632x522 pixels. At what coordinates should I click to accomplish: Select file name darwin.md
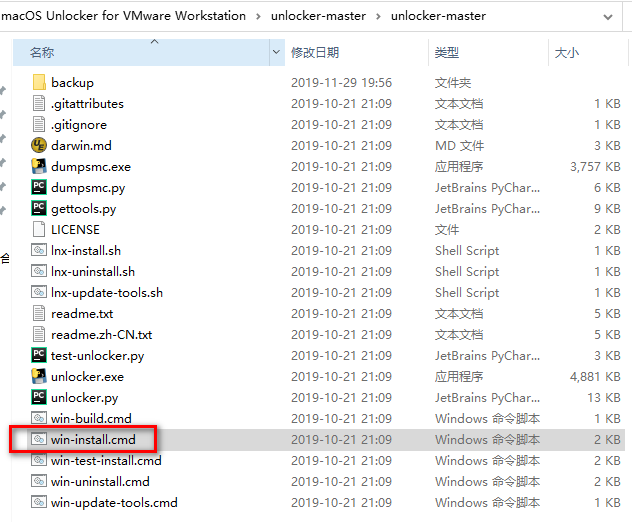click(81, 146)
